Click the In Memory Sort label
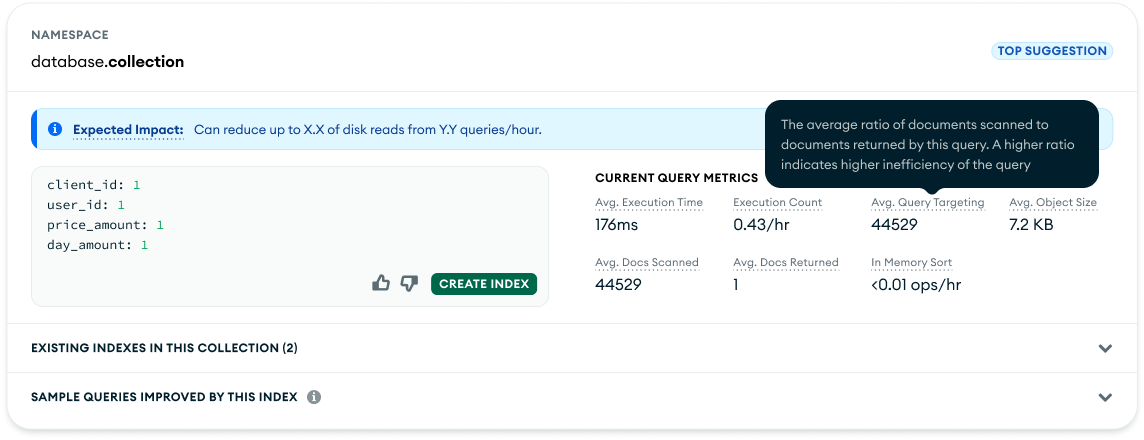This screenshot has width=1144, height=440. (x=911, y=262)
